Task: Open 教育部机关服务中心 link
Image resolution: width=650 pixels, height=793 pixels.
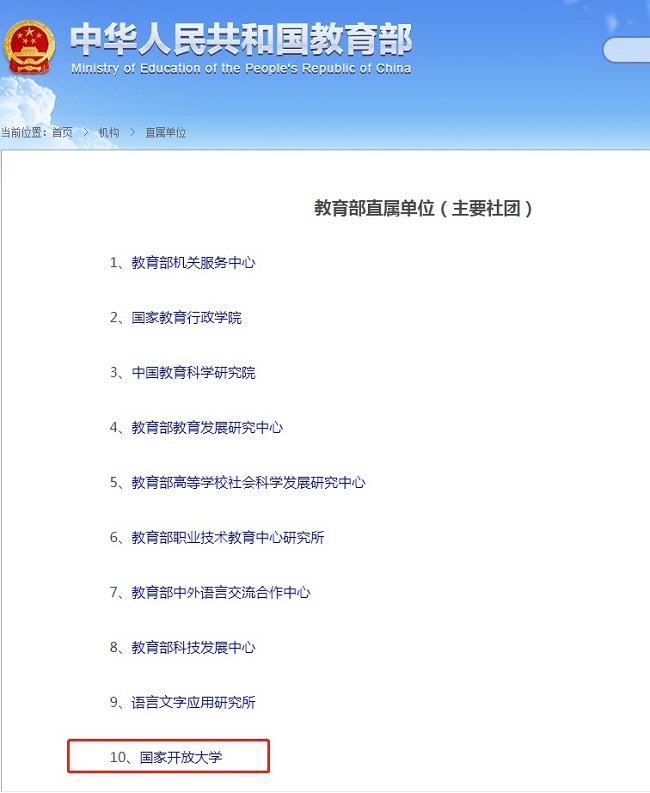Action: point(193,262)
